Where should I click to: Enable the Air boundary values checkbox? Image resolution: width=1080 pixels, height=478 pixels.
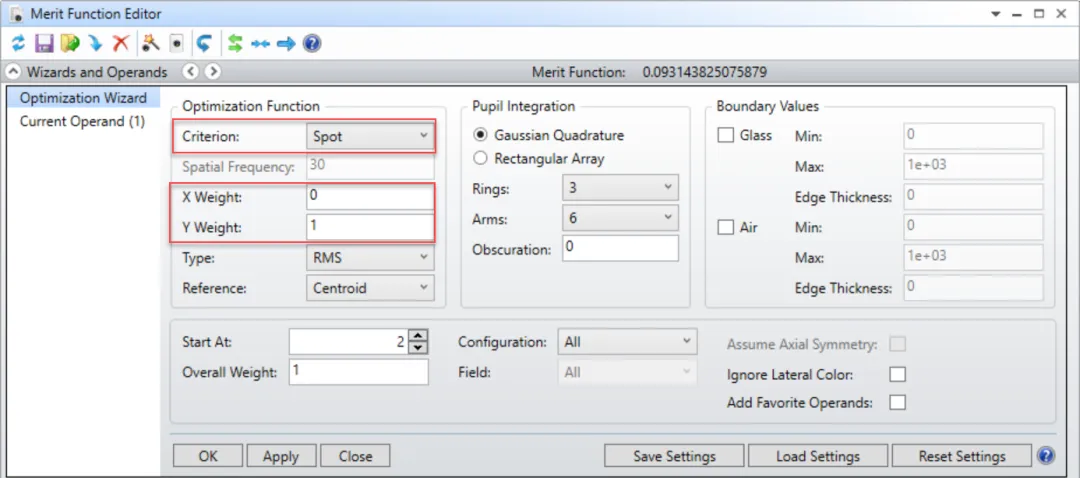click(x=727, y=227)
